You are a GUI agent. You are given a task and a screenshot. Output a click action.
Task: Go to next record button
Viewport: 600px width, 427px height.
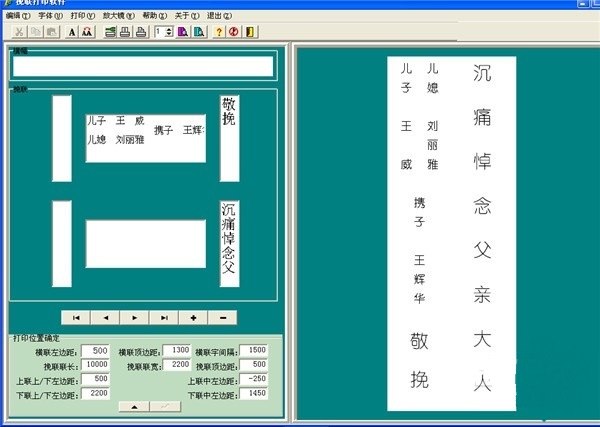[x=134, y=318]
